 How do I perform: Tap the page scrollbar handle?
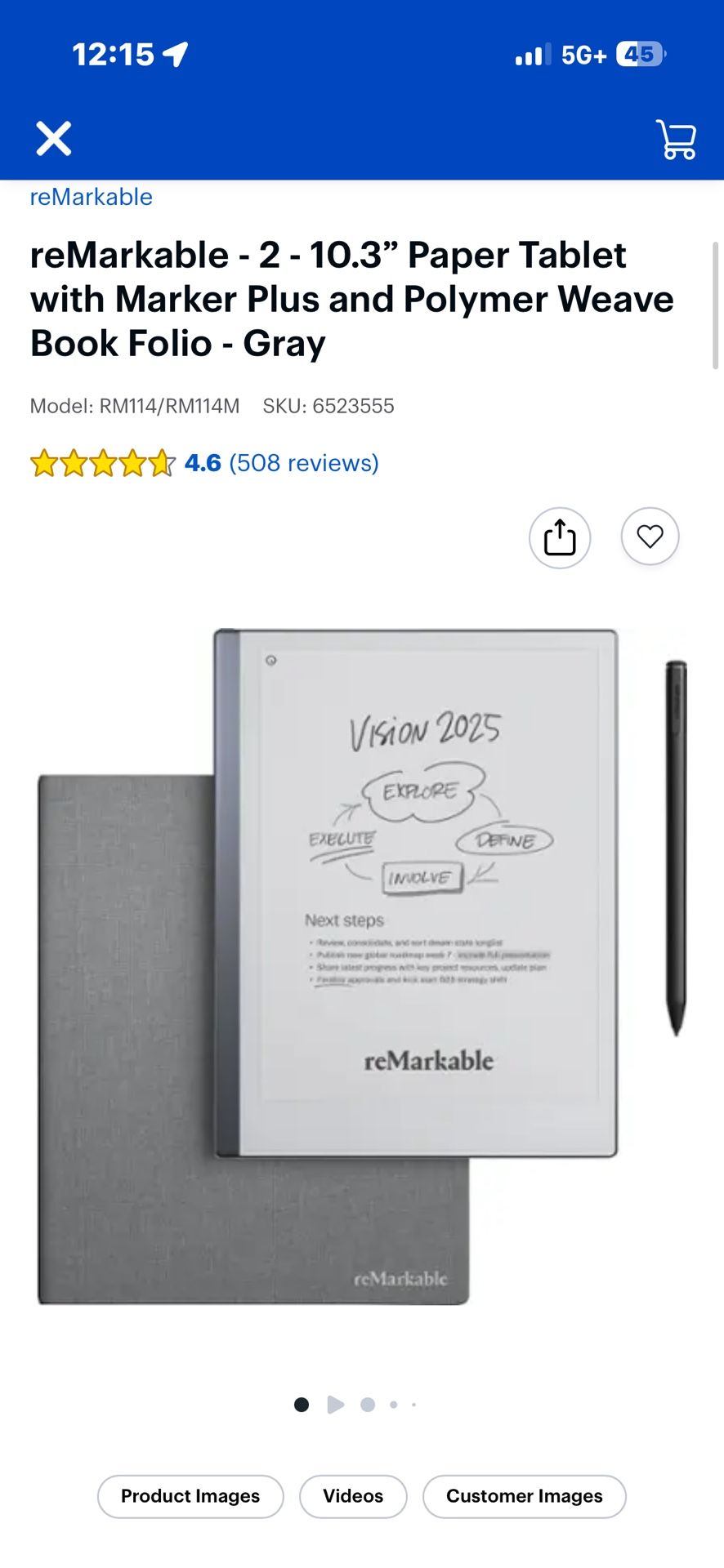tap(716, 305)
